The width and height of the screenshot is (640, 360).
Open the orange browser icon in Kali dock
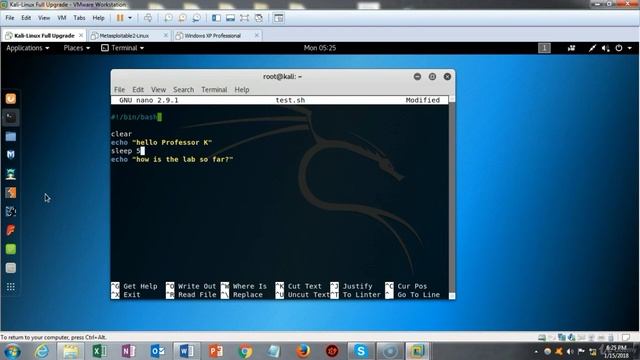11,98
